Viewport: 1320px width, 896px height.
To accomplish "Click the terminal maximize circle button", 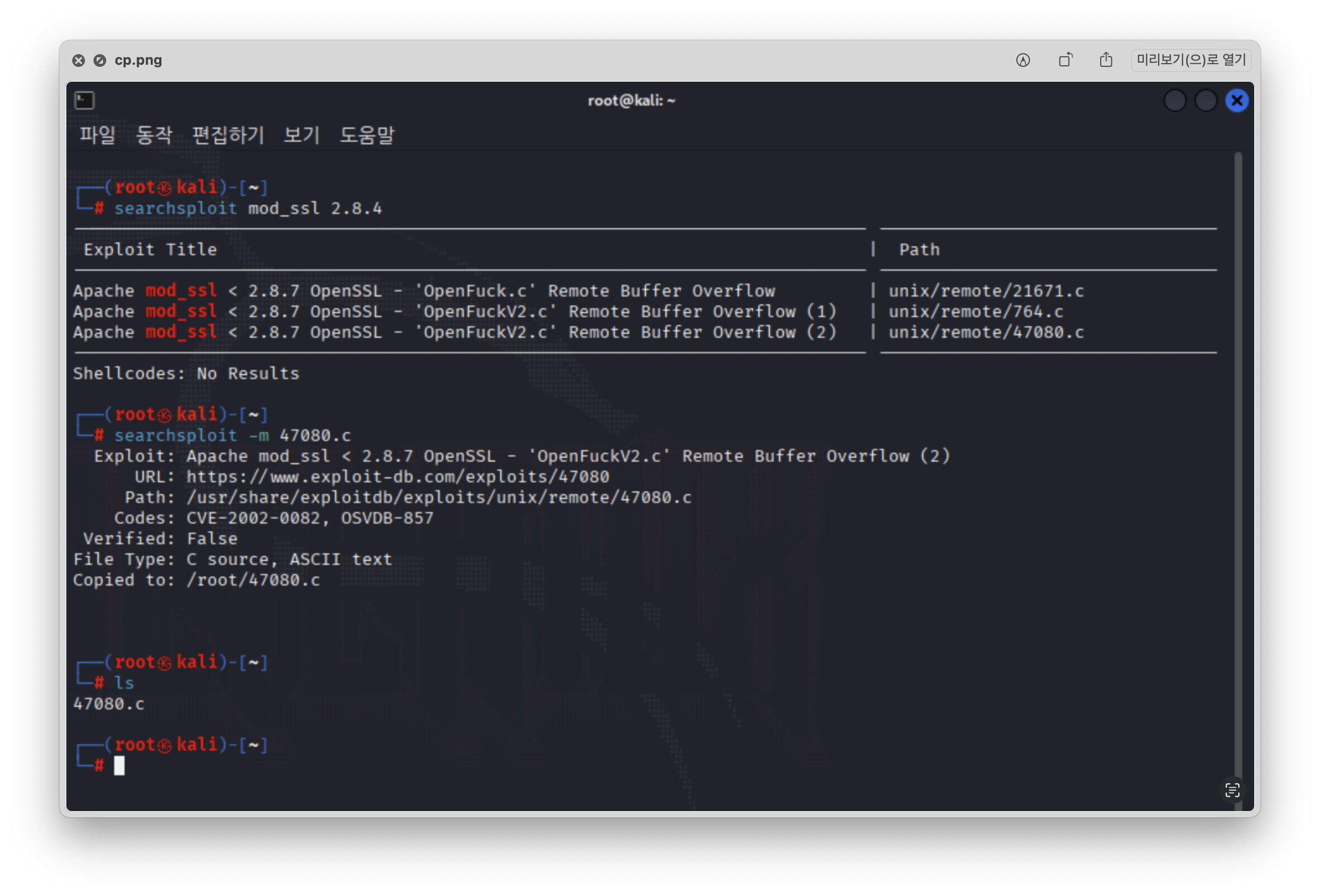I will click(1206, 100).
